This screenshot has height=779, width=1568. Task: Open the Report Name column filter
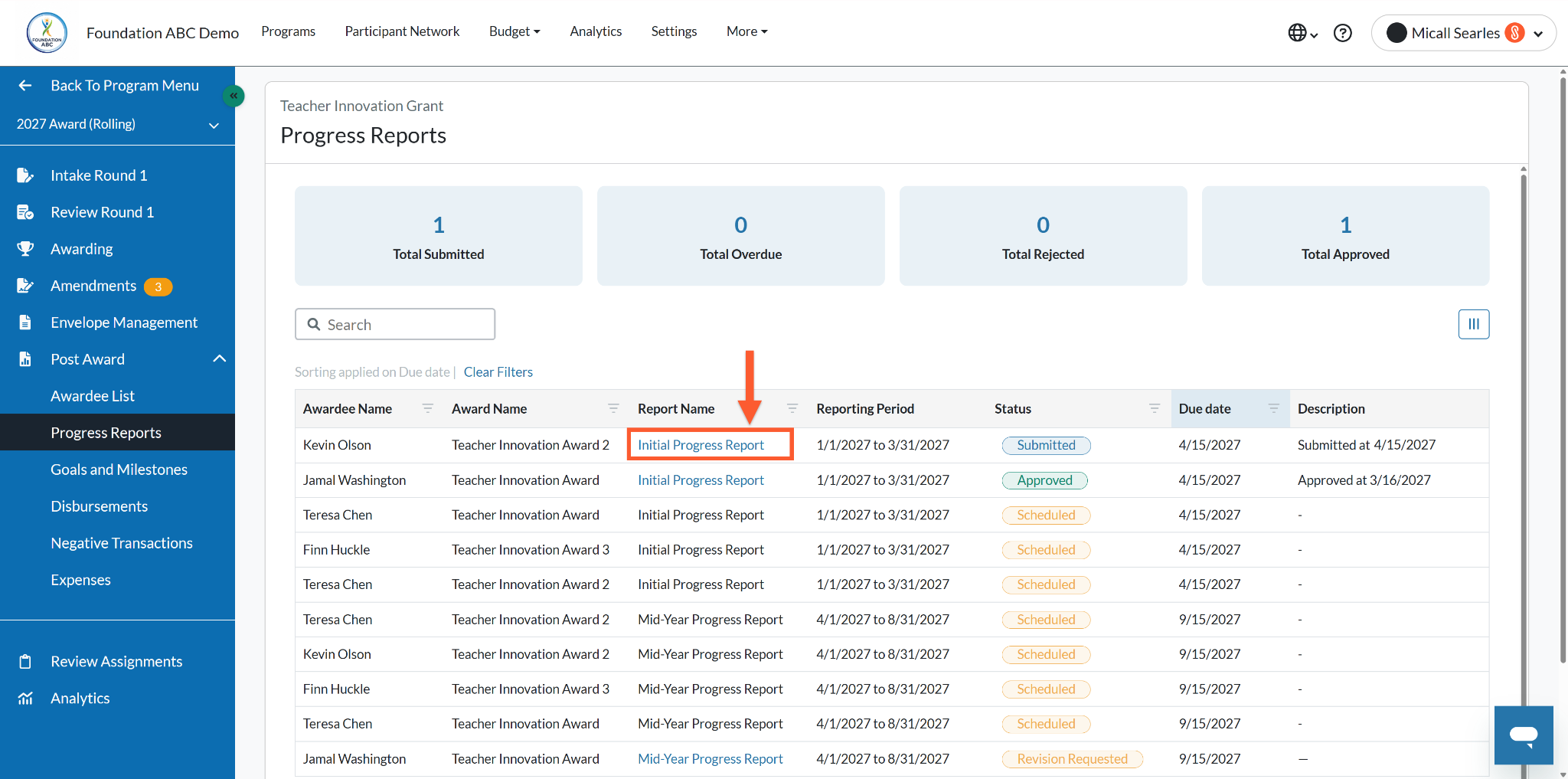tap(792, 408)
